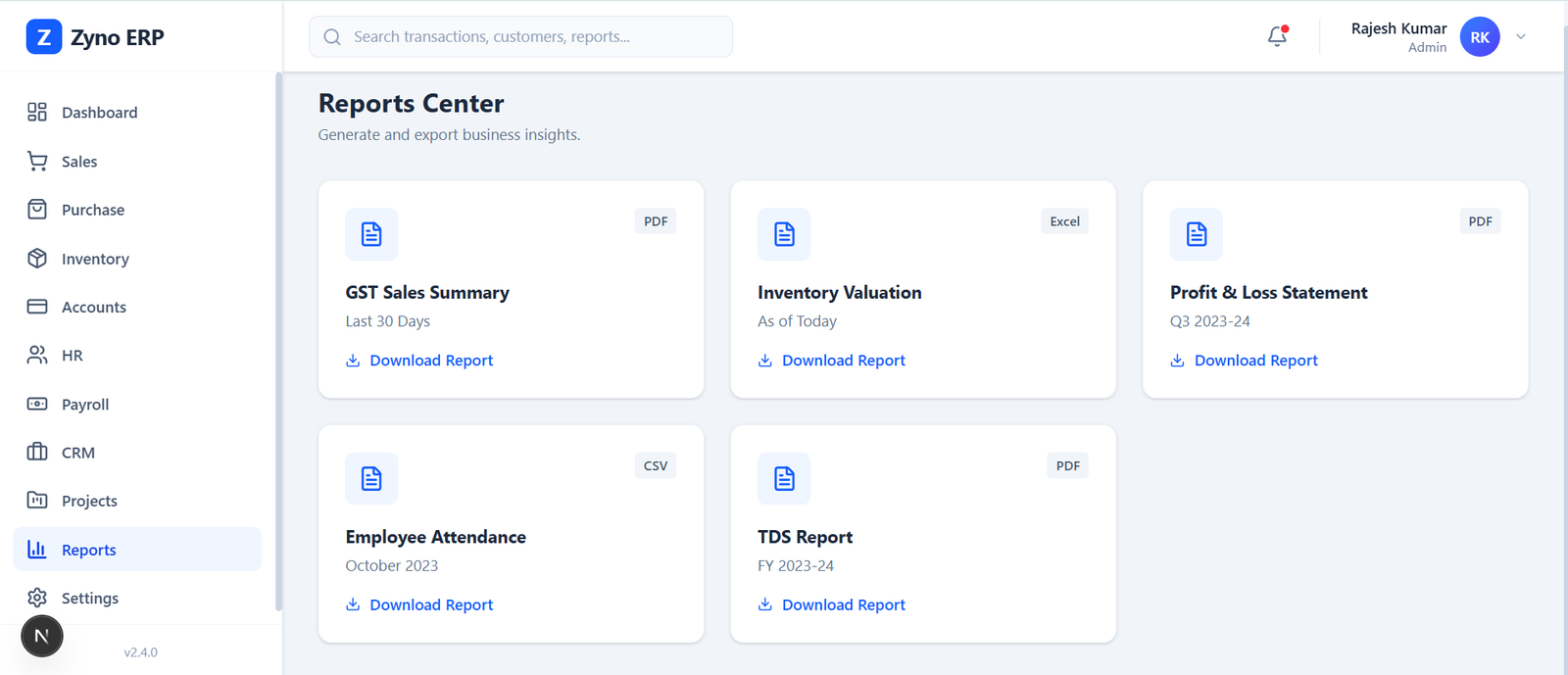
Task: Download the TDS Report
Action: 843,605
